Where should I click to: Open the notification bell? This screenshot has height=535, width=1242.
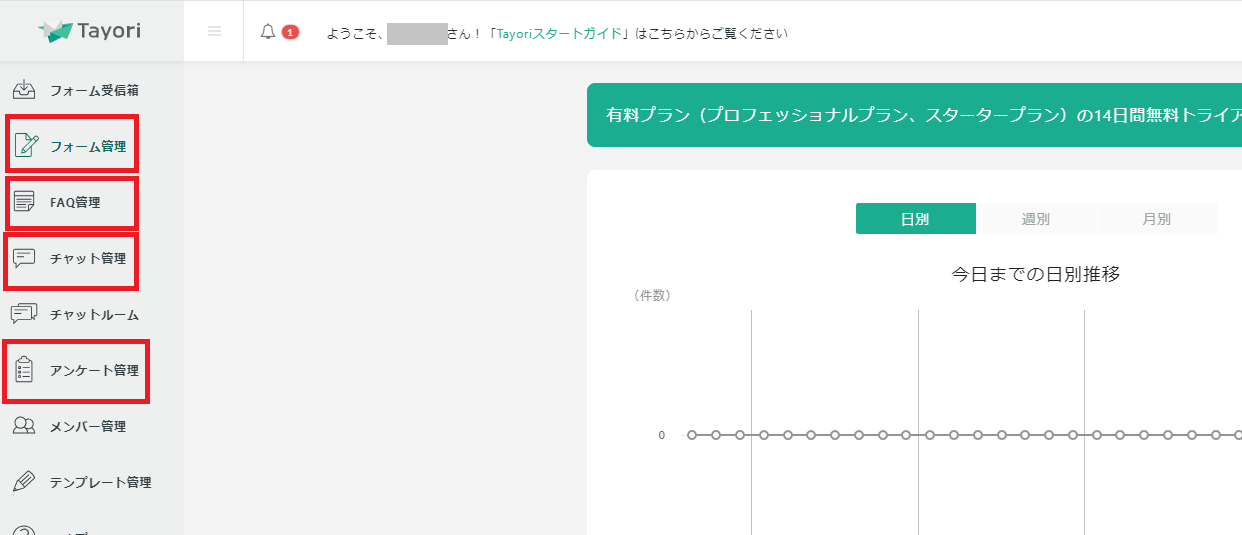tap(267, 32)
